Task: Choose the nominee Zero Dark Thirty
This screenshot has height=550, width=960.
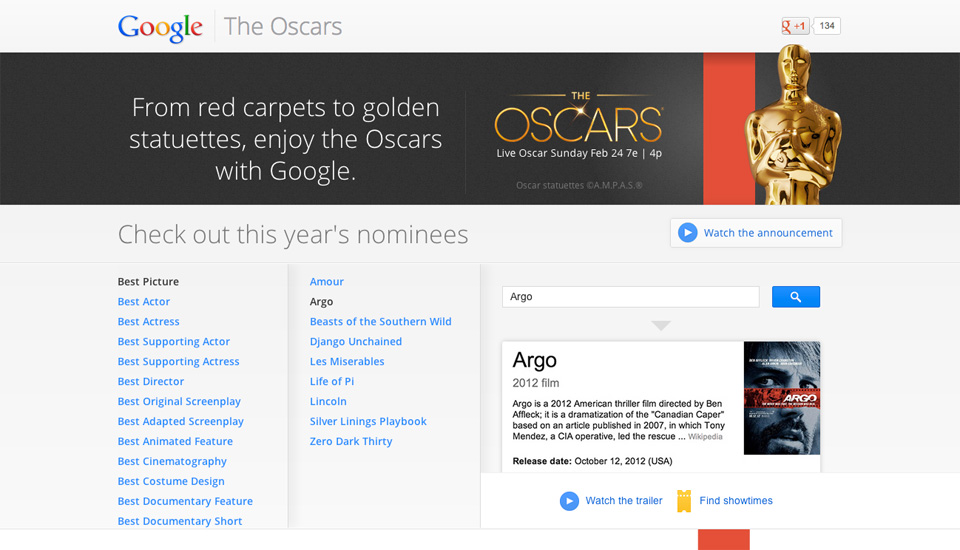Action: click(351, 441)
